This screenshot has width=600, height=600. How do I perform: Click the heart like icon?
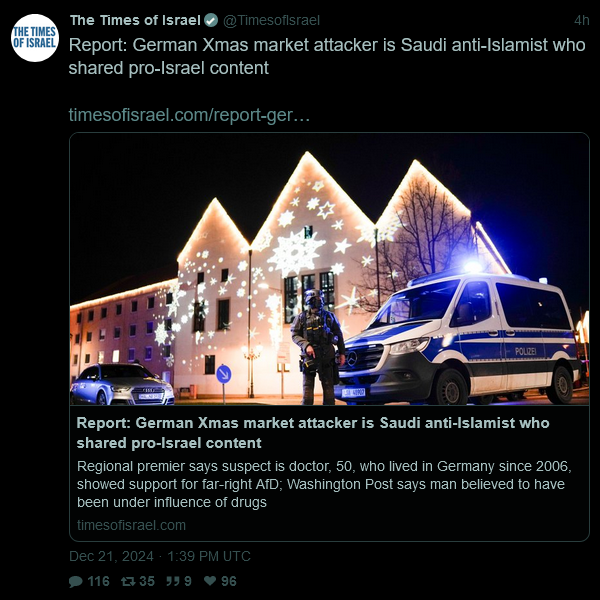point(210,580)
